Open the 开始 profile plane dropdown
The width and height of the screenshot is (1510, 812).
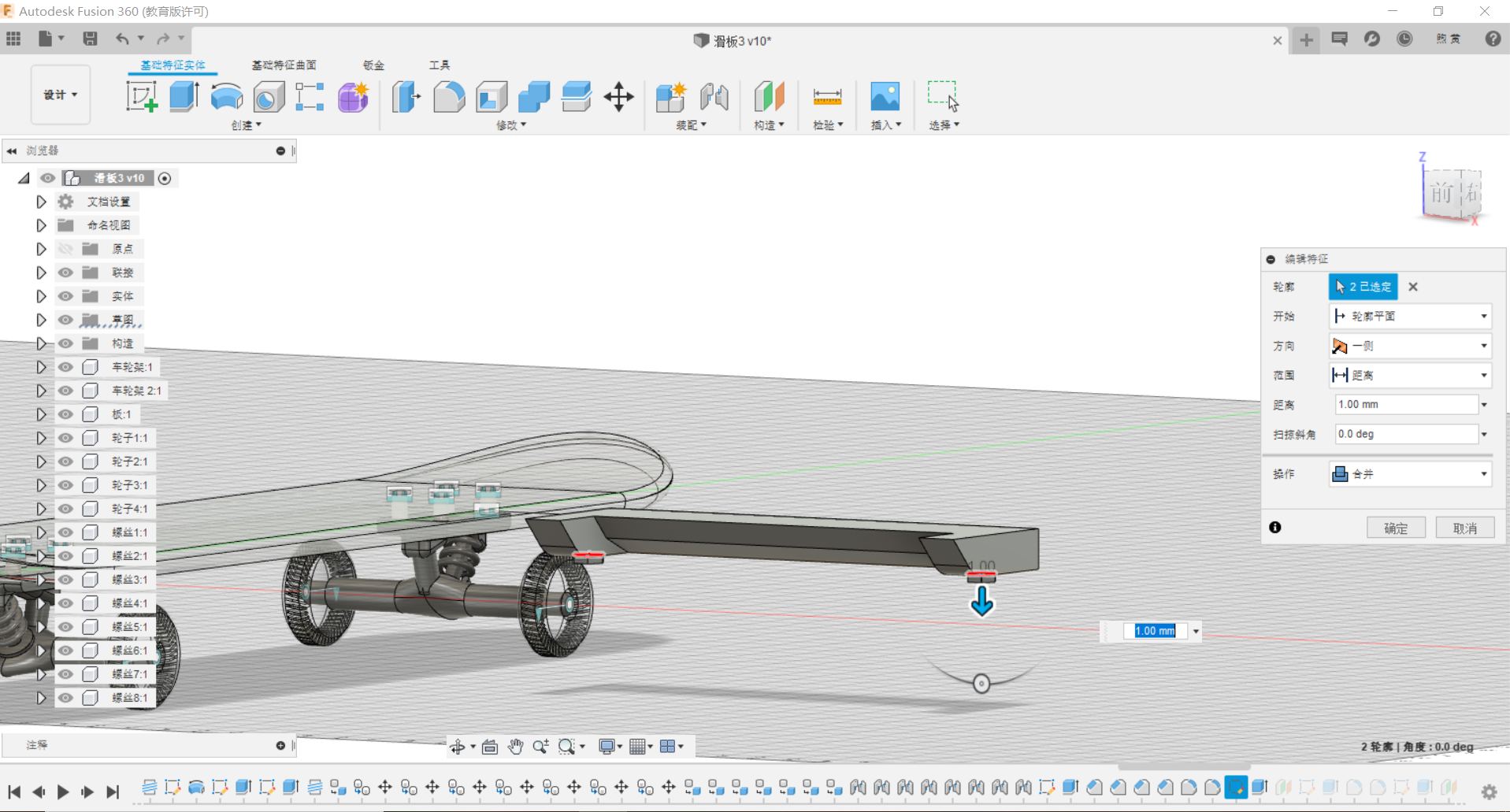pyautogui.click(x=1410, y=316)
